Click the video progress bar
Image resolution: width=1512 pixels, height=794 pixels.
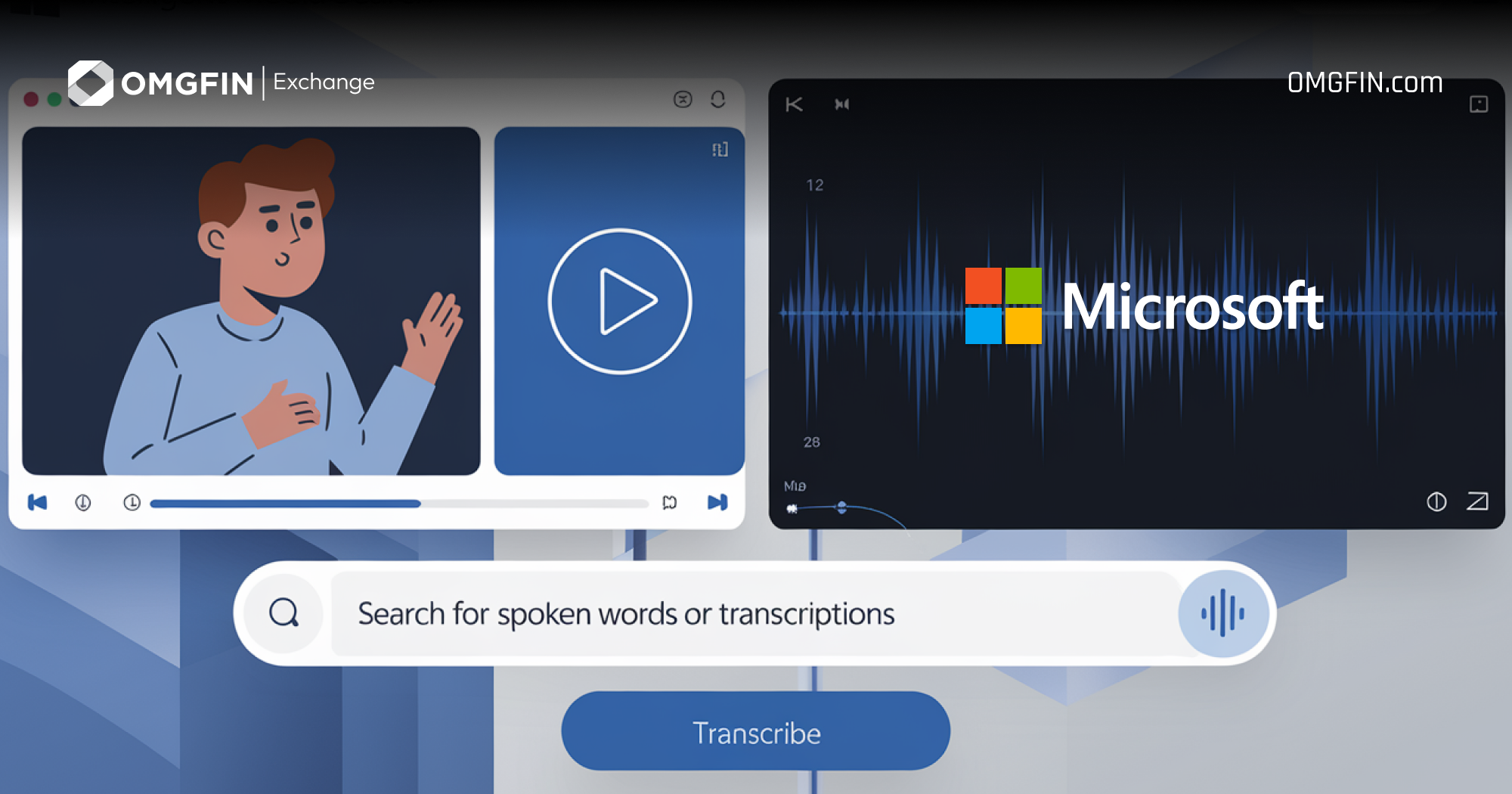pos(399,503)
